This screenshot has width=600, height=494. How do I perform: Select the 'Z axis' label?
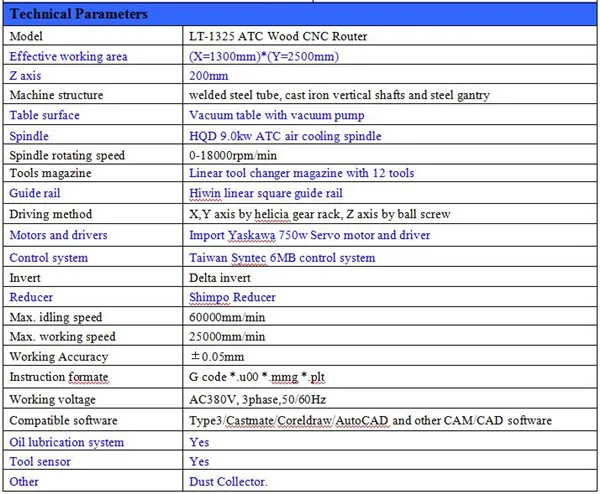coord(25,76)
